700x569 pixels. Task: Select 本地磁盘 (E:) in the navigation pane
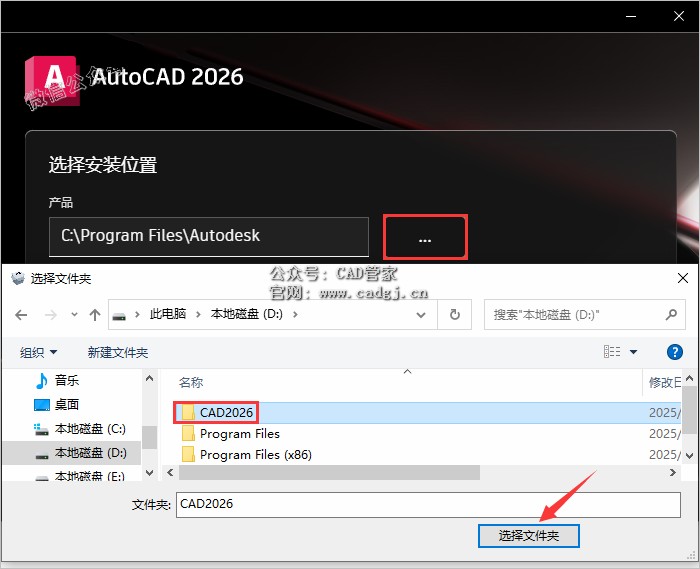click(x=90, y=476)
